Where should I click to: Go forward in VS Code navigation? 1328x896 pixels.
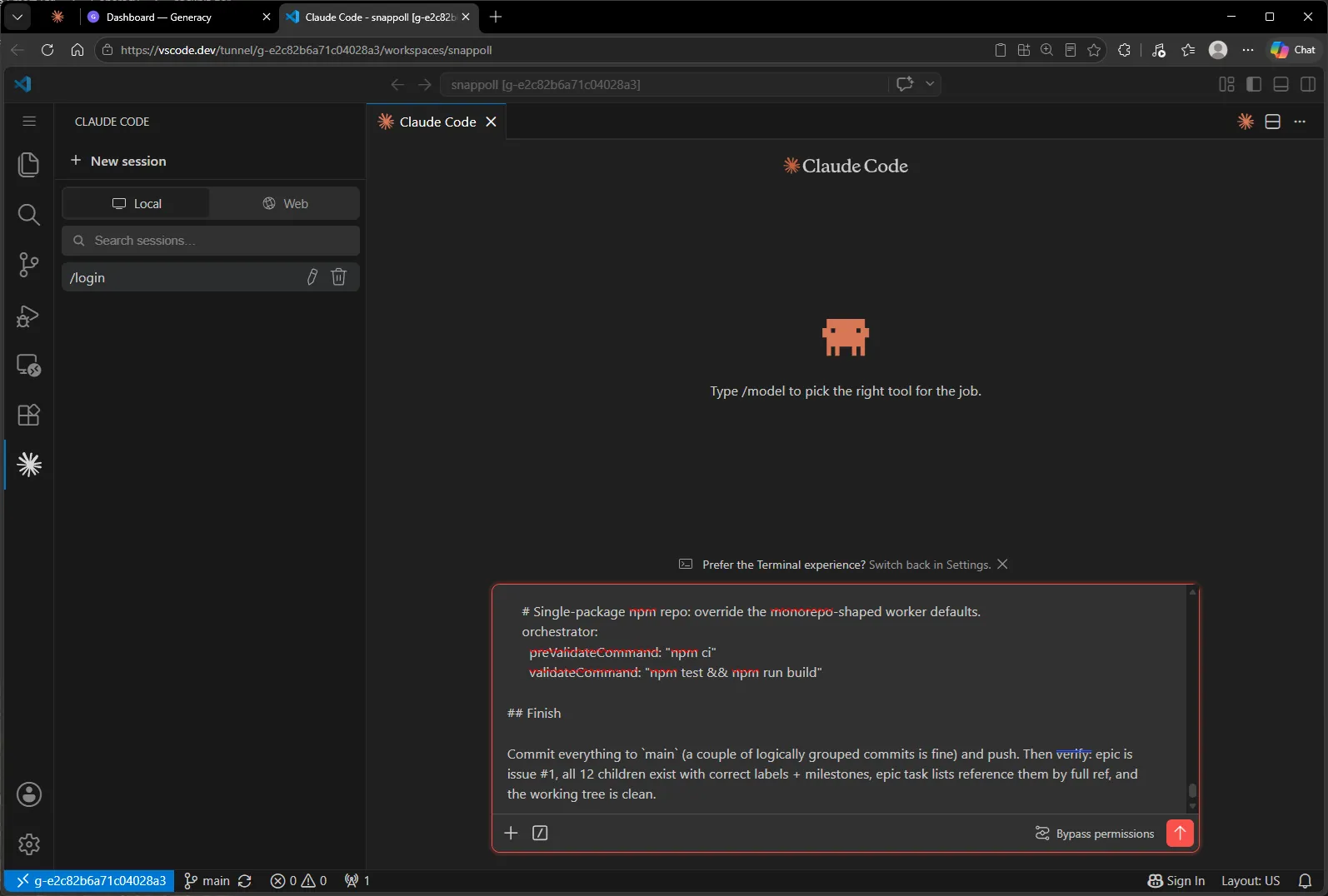click(x=425, y=84)
